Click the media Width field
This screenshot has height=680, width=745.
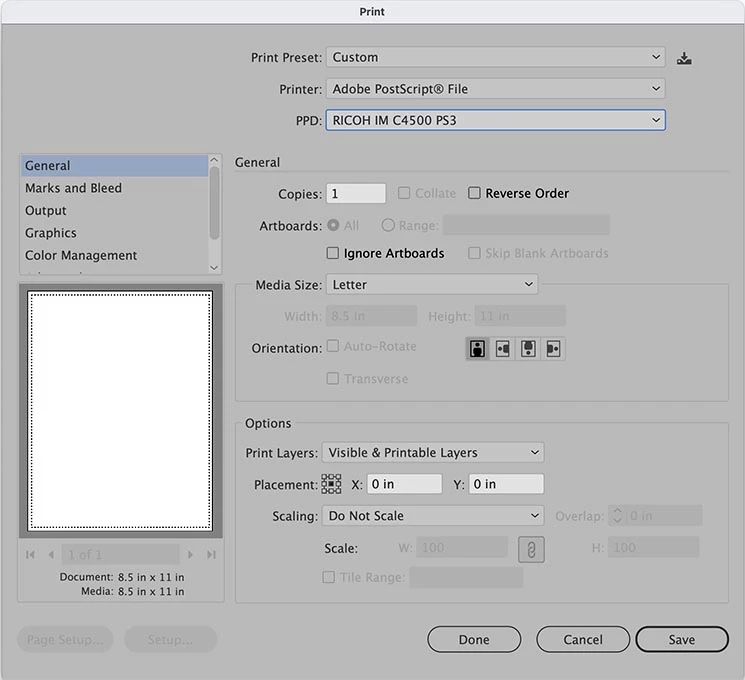(x=371, y=316)
